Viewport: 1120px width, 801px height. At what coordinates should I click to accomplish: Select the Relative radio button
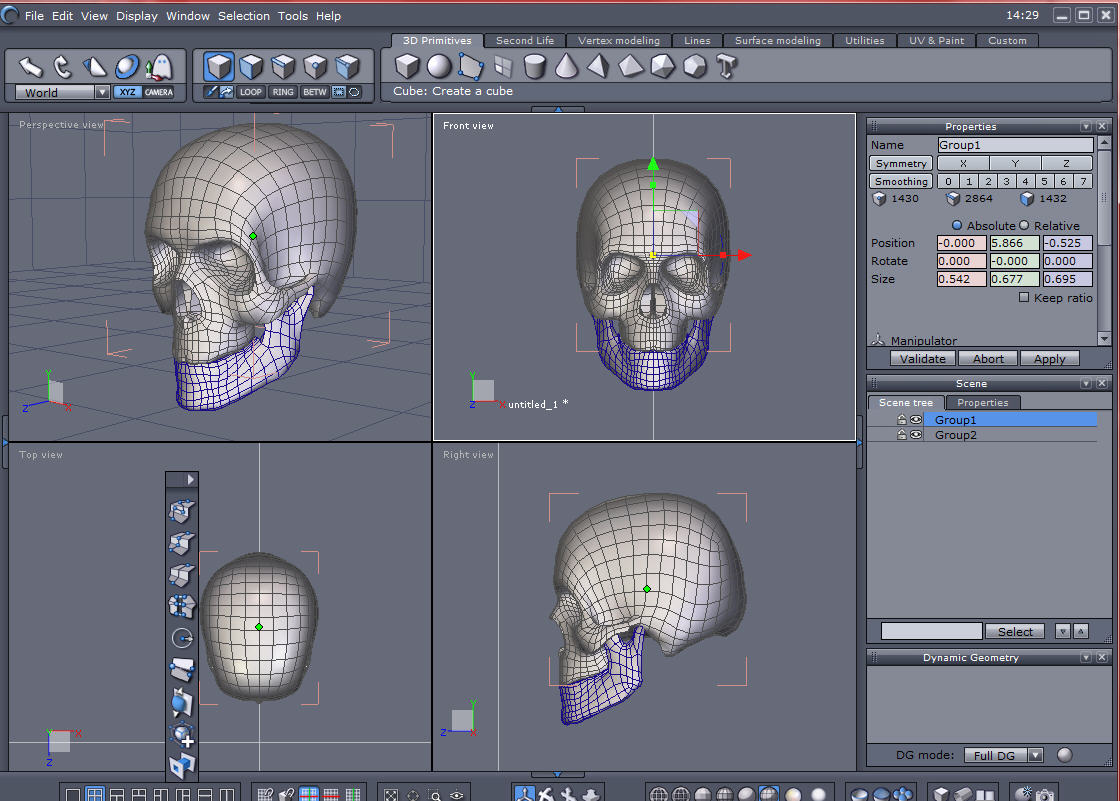point(1024,225)
